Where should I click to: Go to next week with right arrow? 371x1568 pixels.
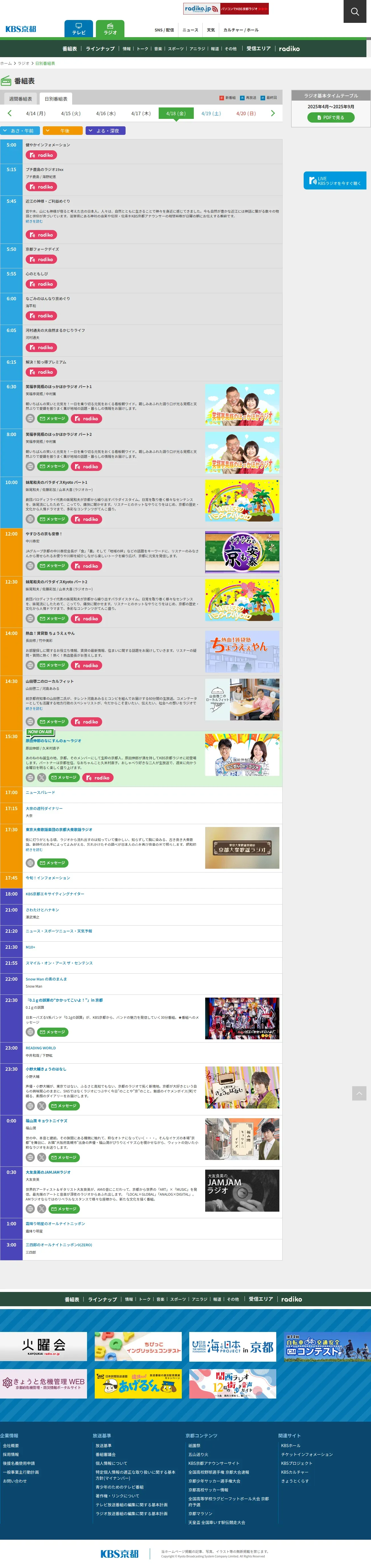click(x=273, y=113)
